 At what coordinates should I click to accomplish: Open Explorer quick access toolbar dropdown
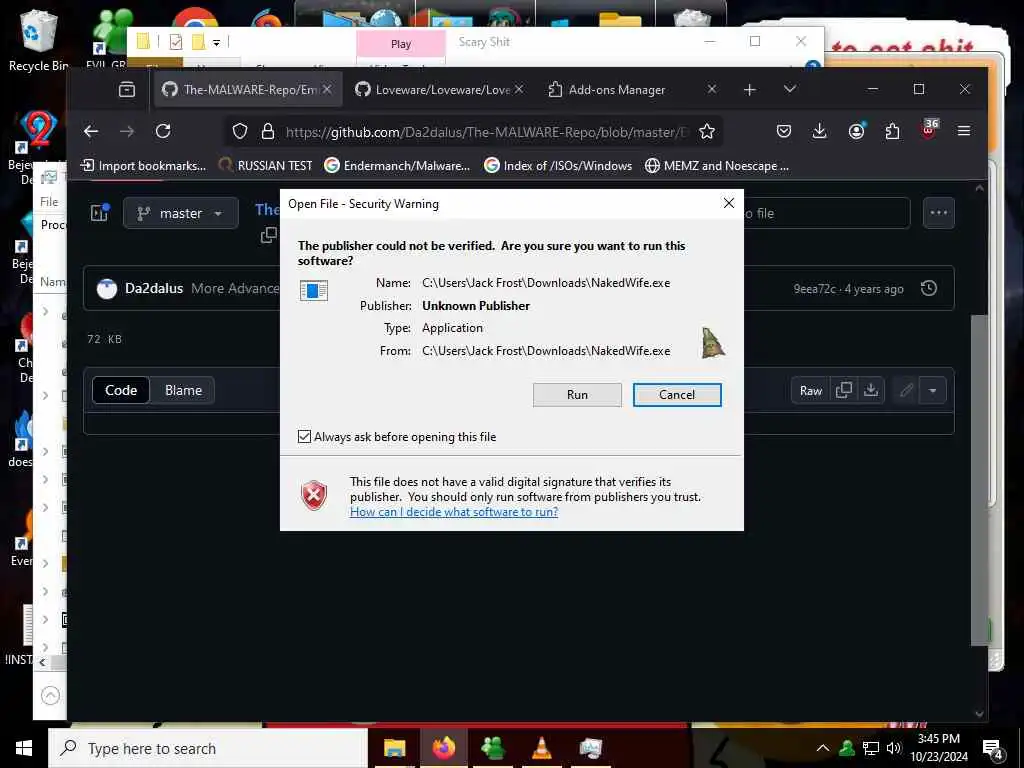[216, 43]
